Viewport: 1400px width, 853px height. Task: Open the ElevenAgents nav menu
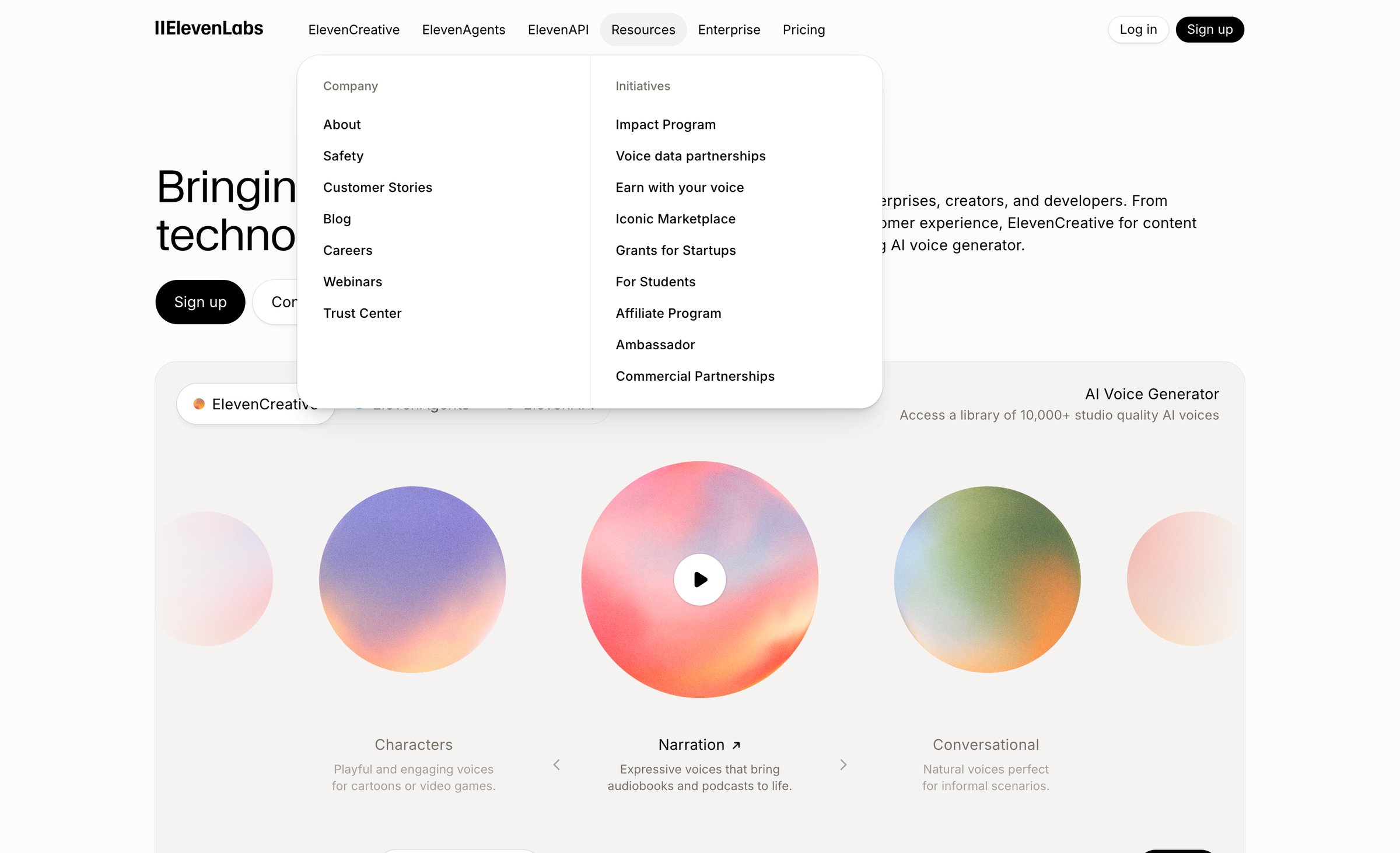point(463,29)
